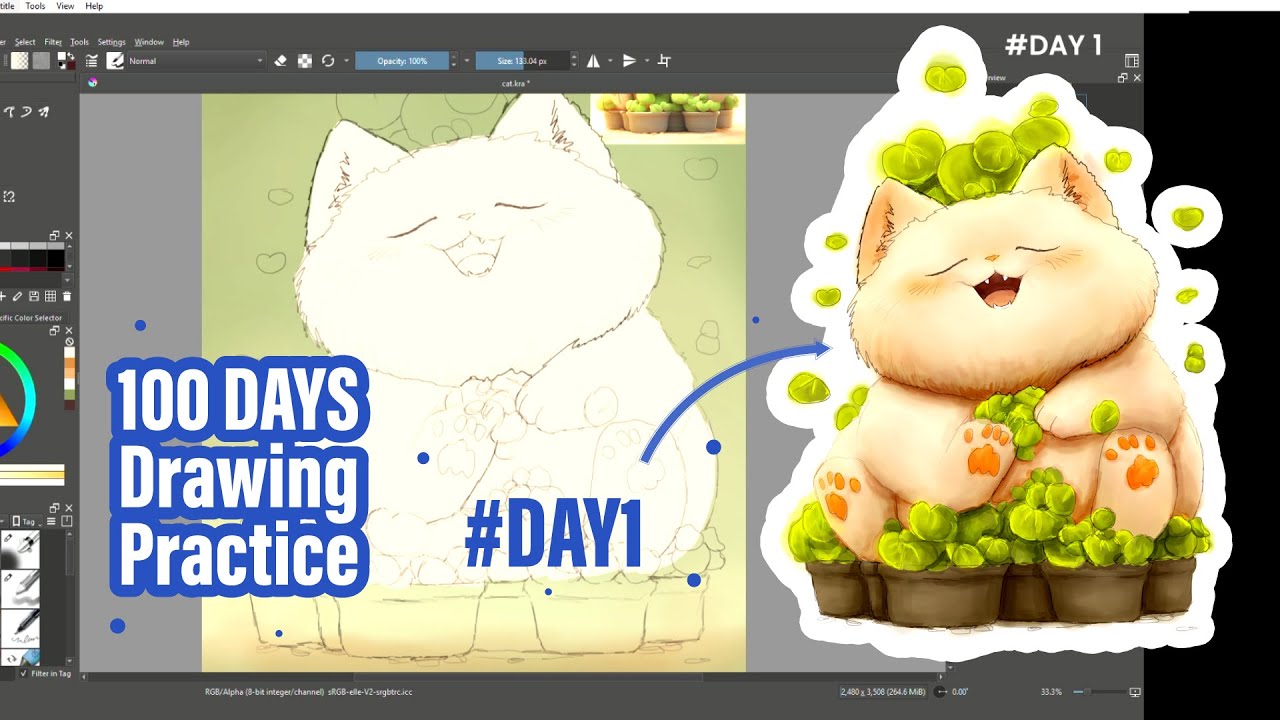
Task: Click the brush Size slider
Action: [x=522, y=61]
